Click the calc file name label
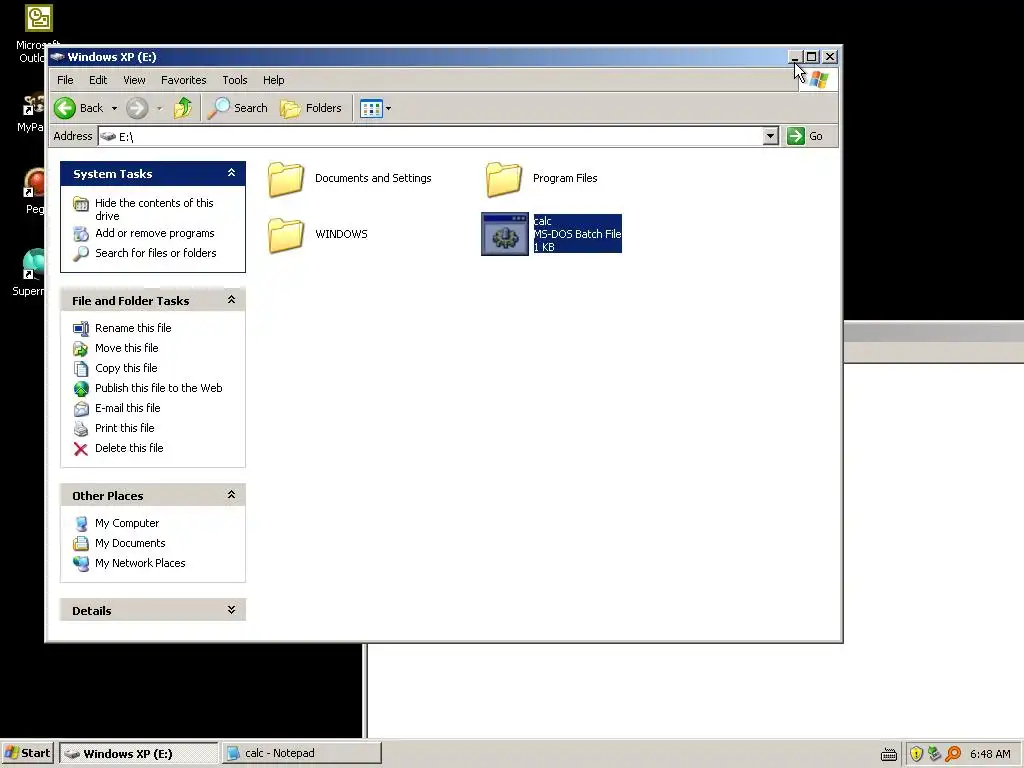The width and height of the screenshot is (1024, 768). coord(543,221)
